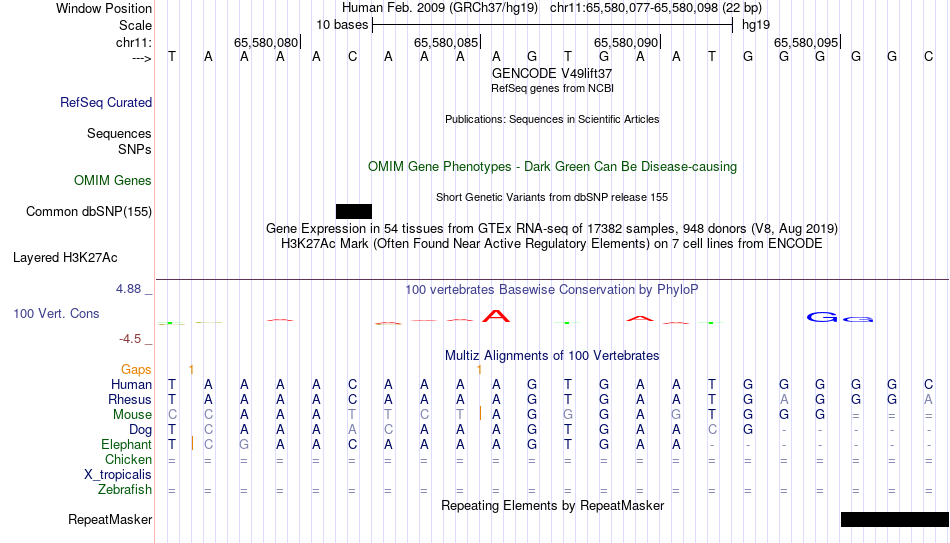Click the hg19 label beside the scale bar
Viewport: 950px width, 543px height.
[756, 25]
